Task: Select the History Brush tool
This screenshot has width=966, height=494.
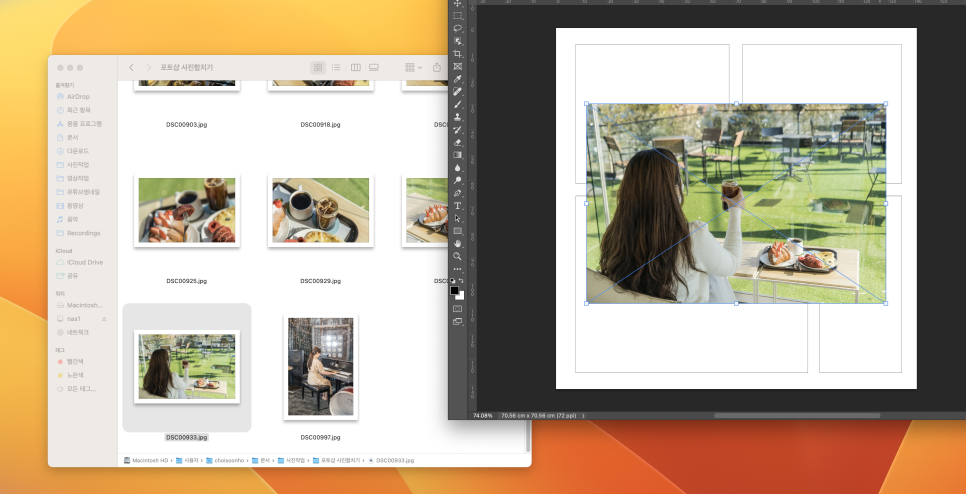Action: pos(458,129)
